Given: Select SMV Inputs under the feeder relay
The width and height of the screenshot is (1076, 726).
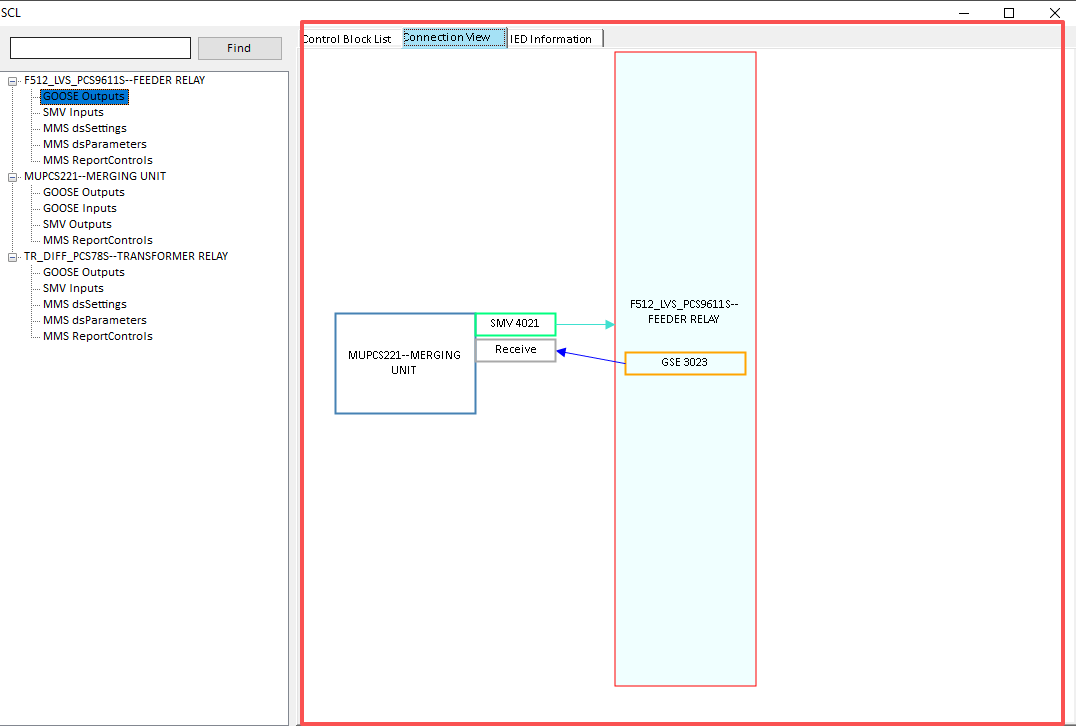Looking at the screenshot, I should [72, 112].
